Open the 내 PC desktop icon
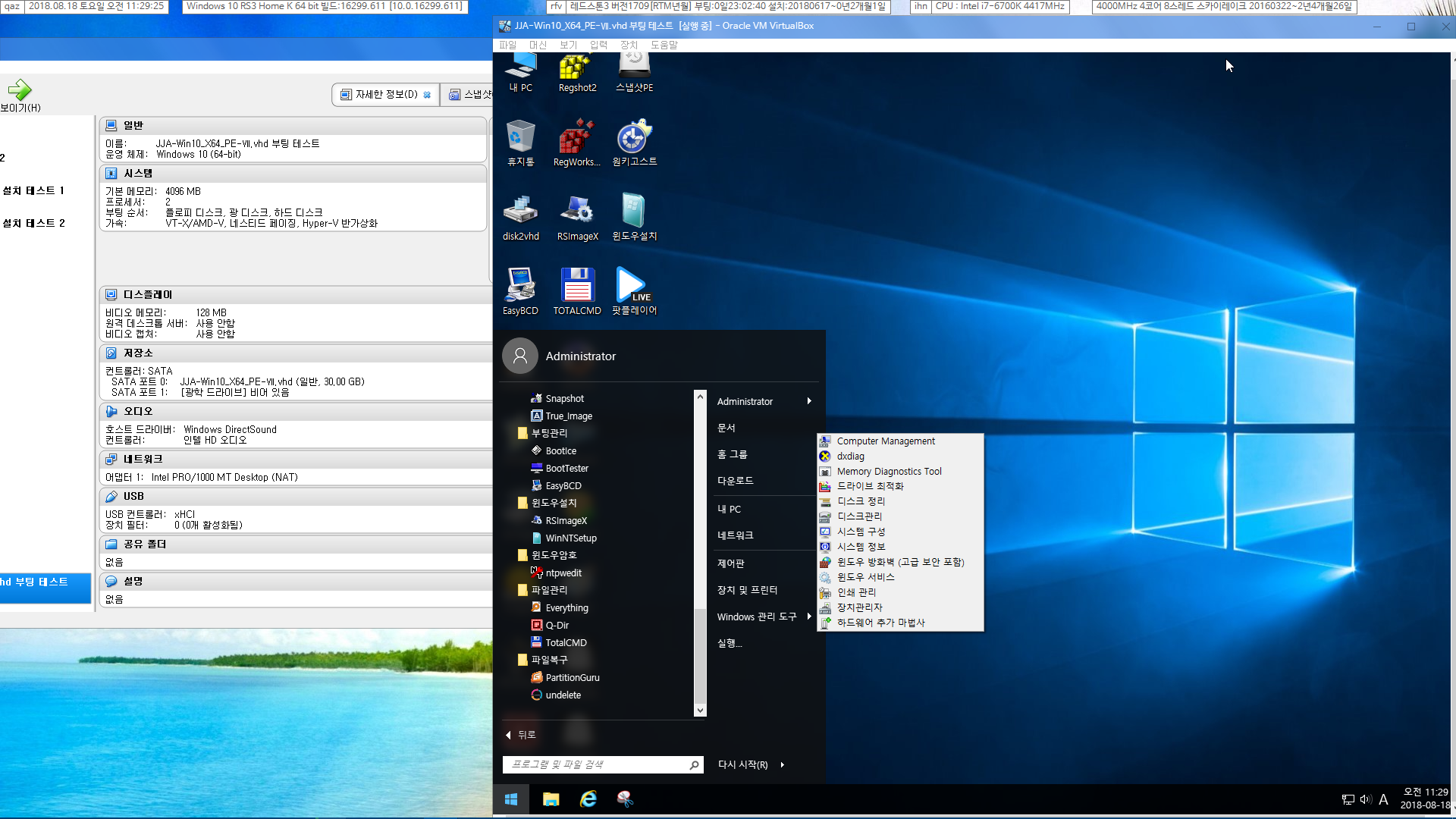1456x819 pixels. click(520, 73)
